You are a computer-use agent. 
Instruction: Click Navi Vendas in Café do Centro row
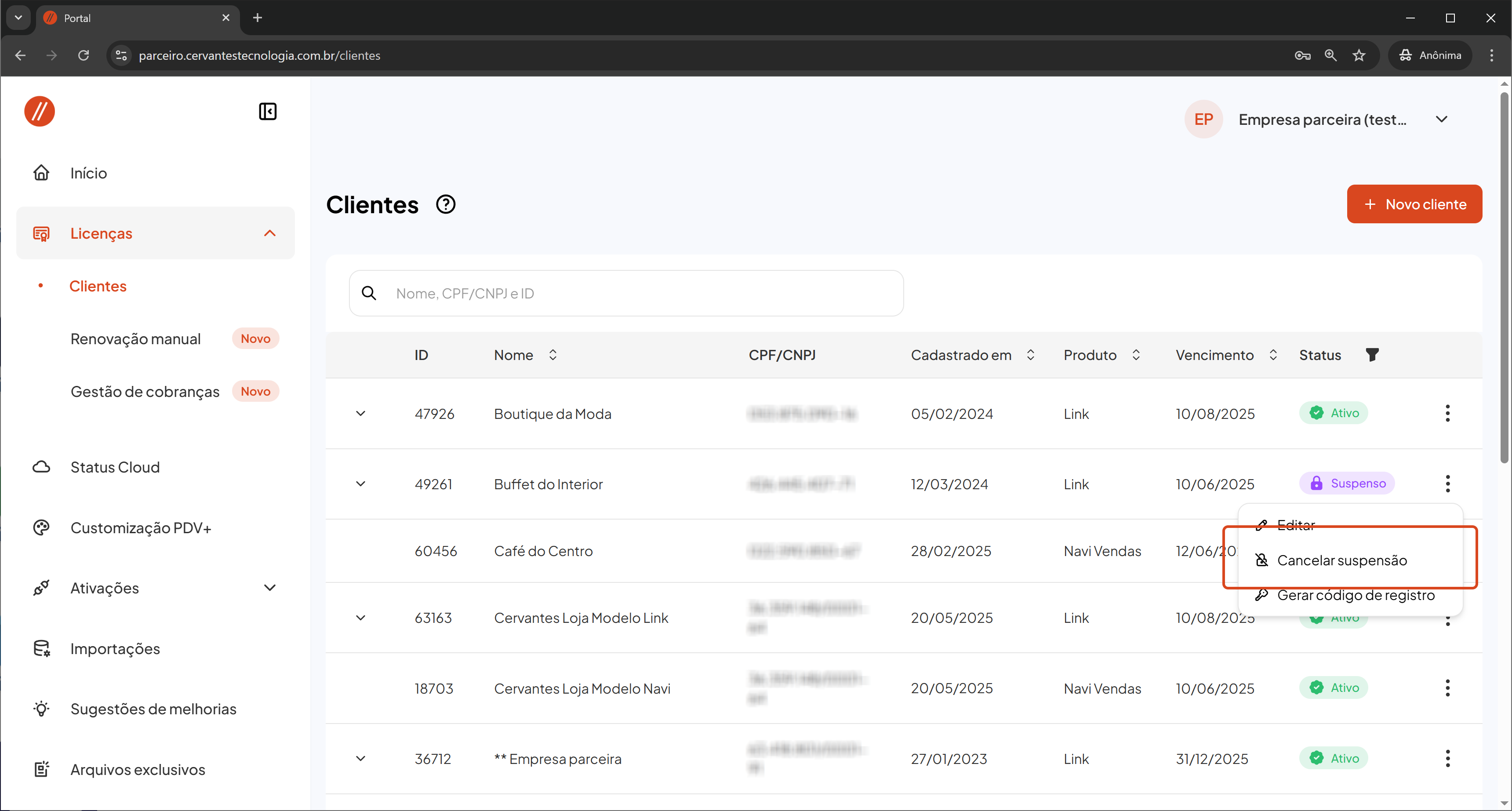tap(1102, 551)
